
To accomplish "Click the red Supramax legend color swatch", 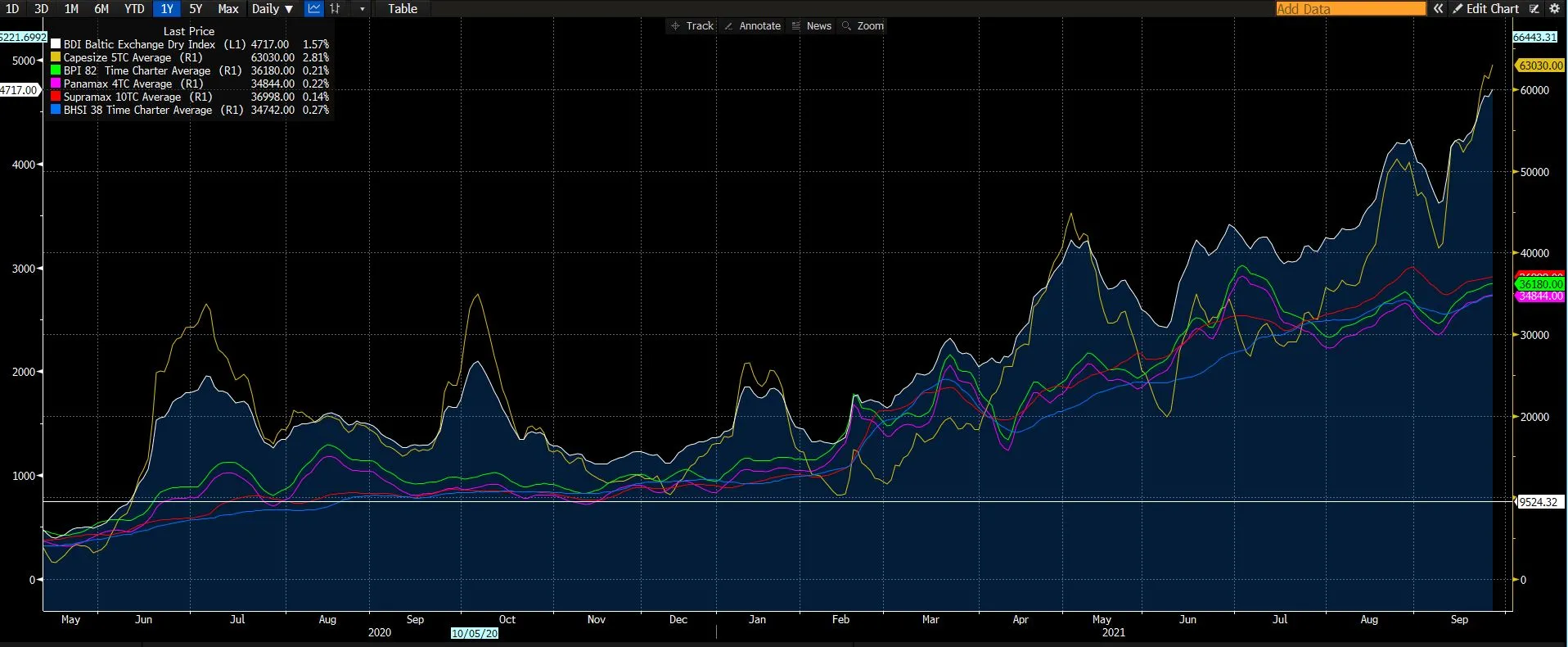I will click(56, 97).
